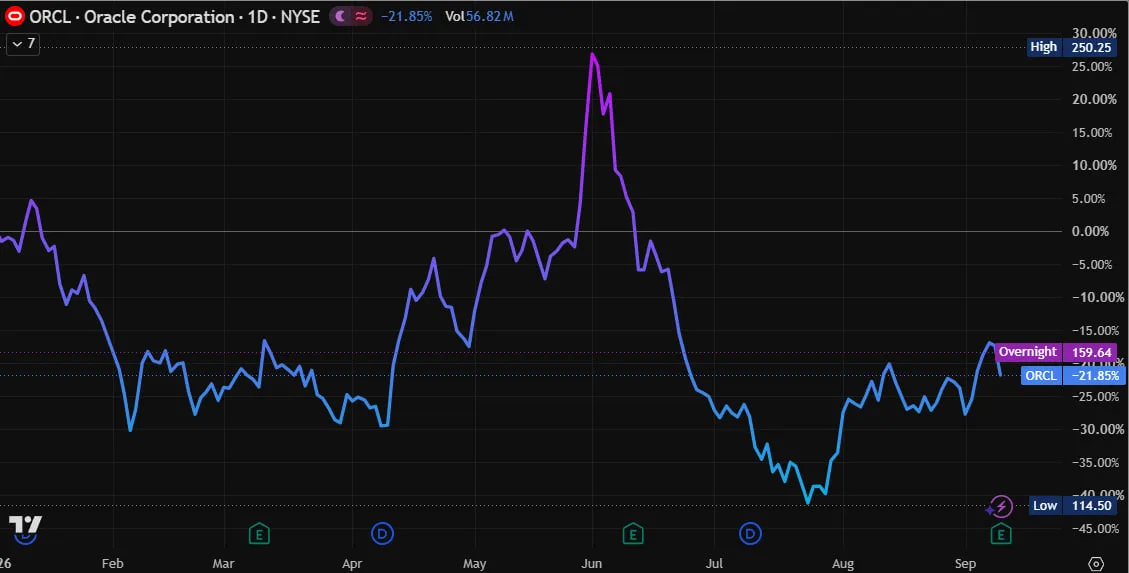Click the Feb label on time axis

(112, 563)
